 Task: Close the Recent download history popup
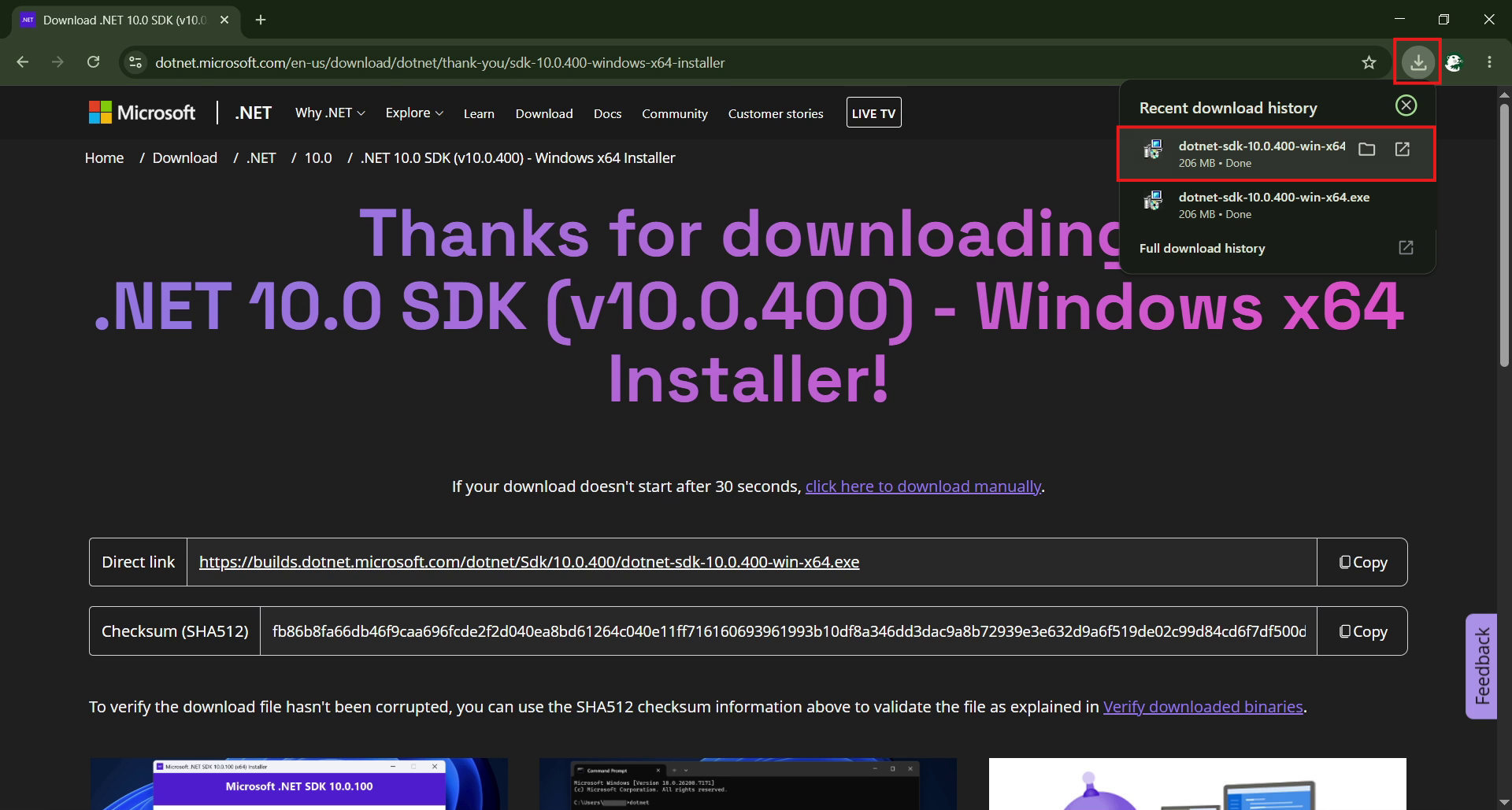pos(1406,105)
